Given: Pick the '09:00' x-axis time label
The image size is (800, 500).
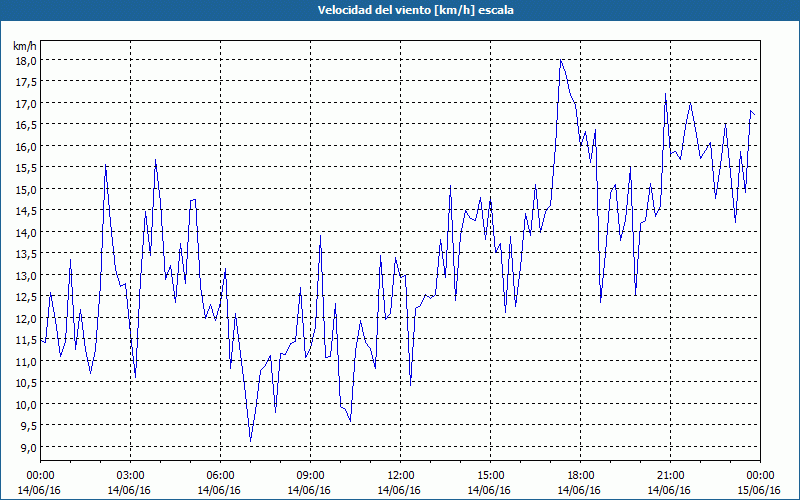Looking at the screenshot, I should click(310, 476).
